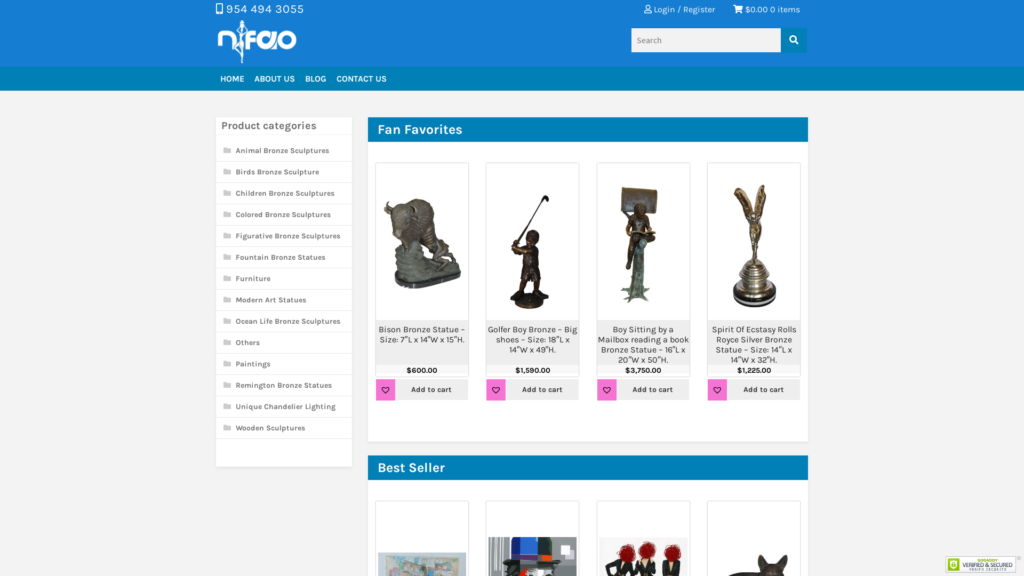
Task: Open the BLOG menu item
Action: click(315, 79)
